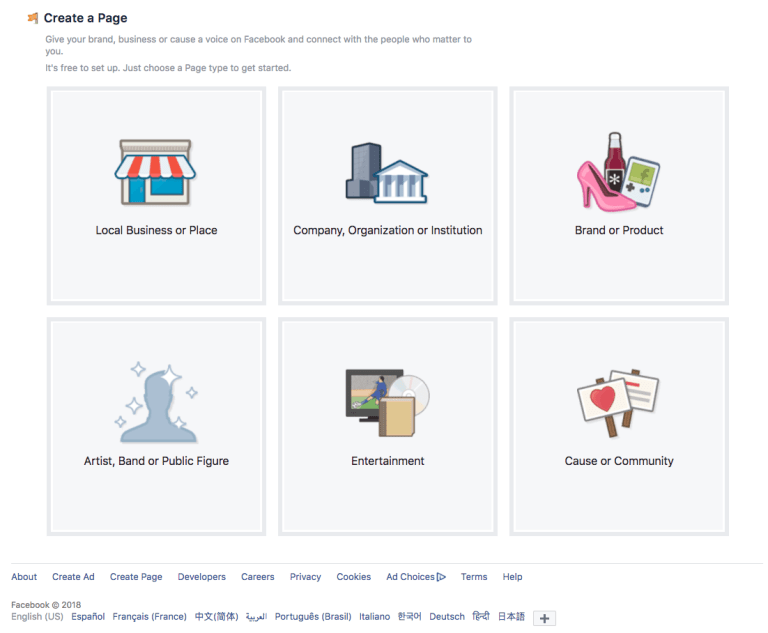The height and width of the screenshot is (633, 768).
Task: Open the Privacy footer link
Action: click(305, 577)
